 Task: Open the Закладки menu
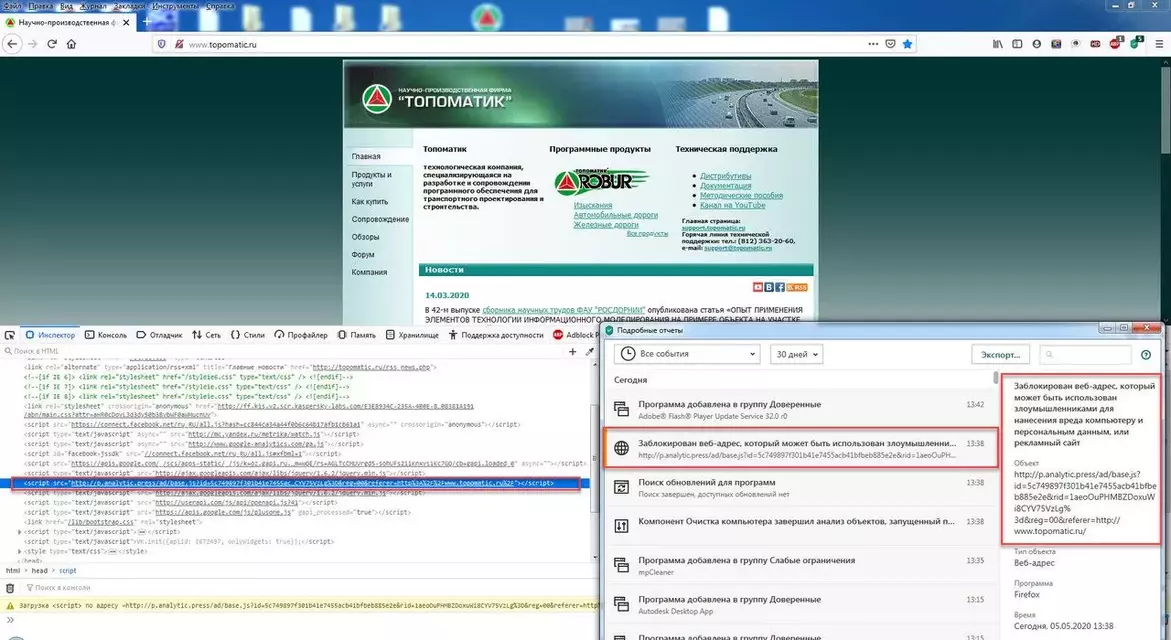pos(129,5)
